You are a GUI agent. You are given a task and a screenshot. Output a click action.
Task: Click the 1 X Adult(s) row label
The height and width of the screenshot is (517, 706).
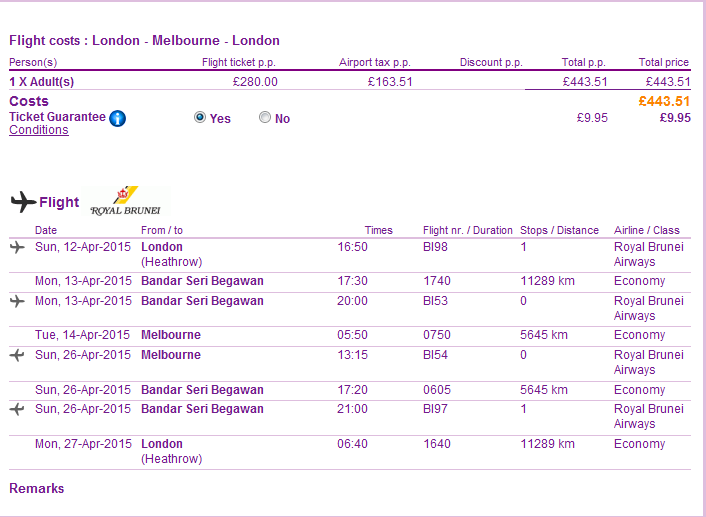[42, 82]
